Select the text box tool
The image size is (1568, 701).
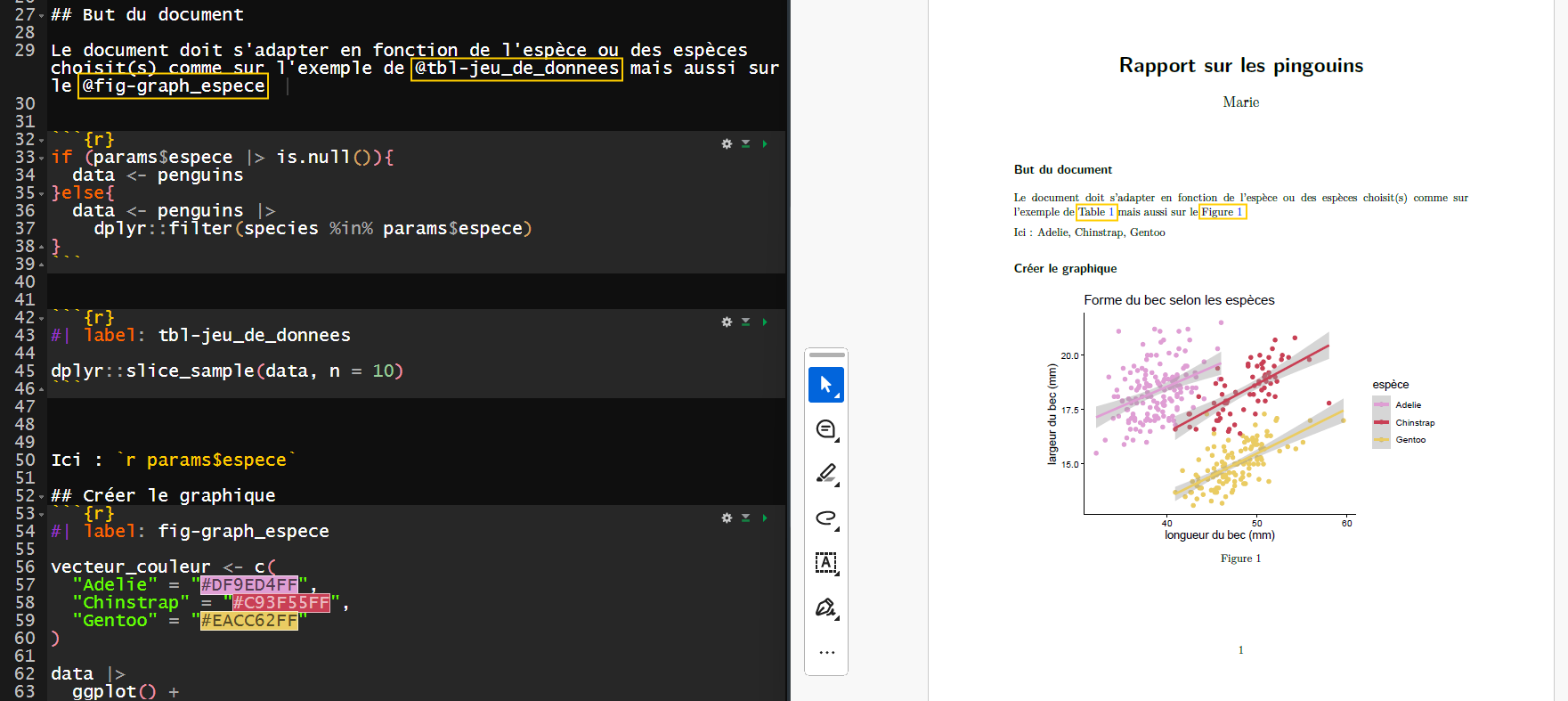pos(825,563)
